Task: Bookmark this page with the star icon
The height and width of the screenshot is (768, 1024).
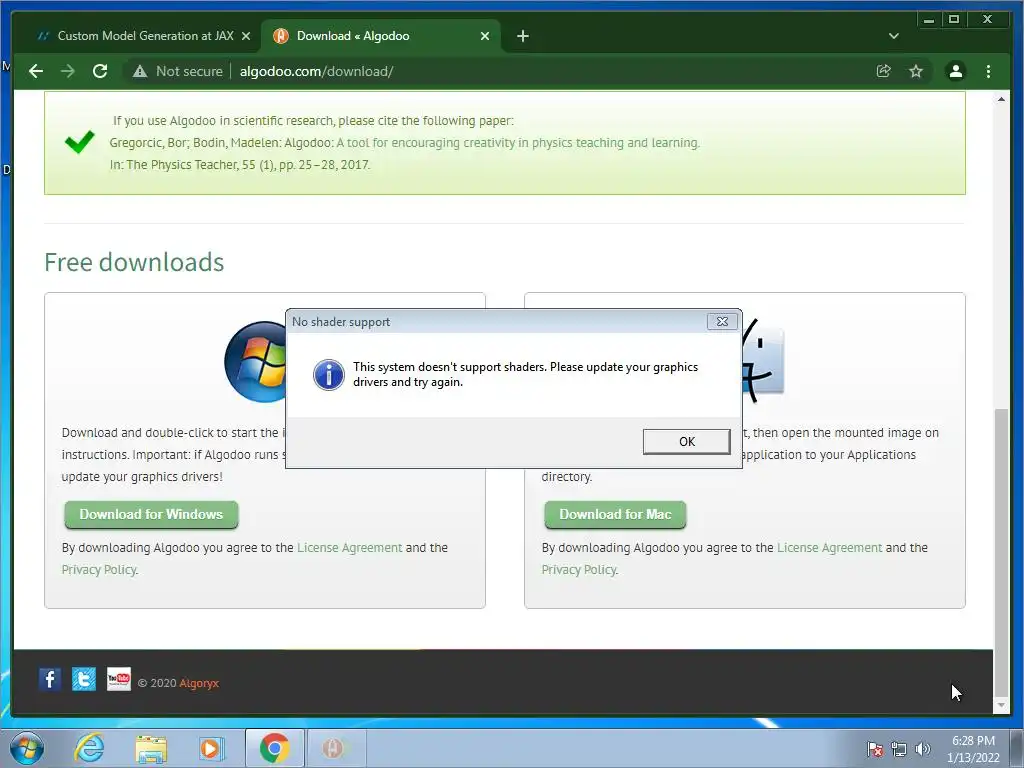Action: (x=916, y=71)
